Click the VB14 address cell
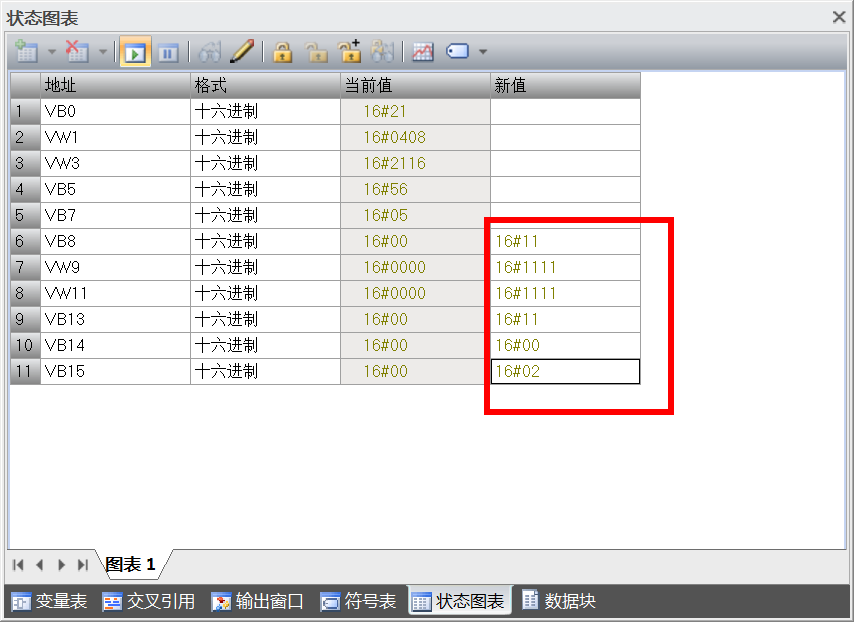Screen dimensions: 854x622 click(x=115, y=345)
